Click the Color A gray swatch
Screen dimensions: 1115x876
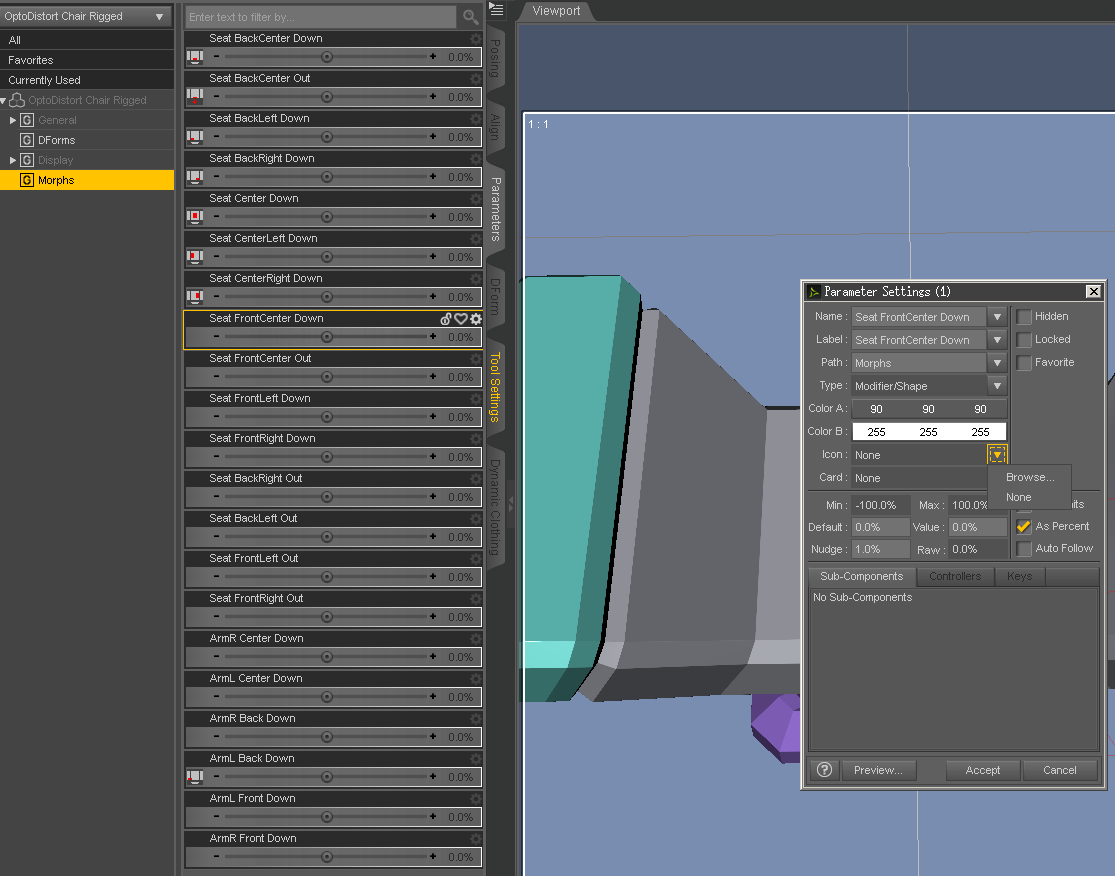coord(929,409)
